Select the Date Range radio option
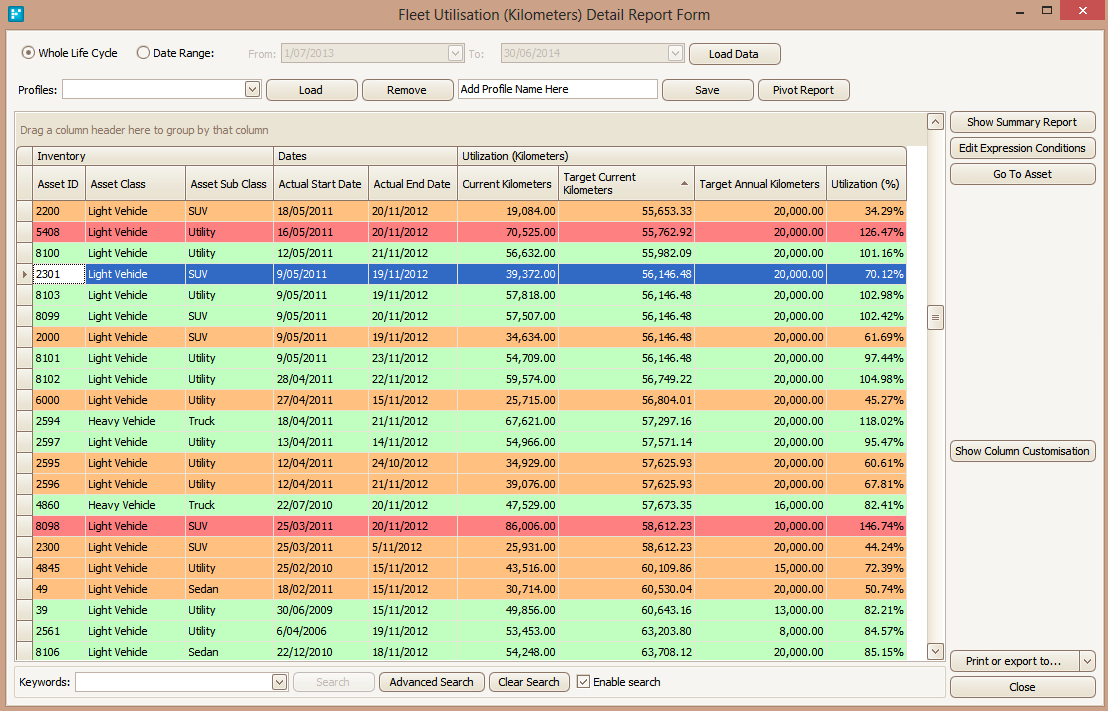 [143, 53]
